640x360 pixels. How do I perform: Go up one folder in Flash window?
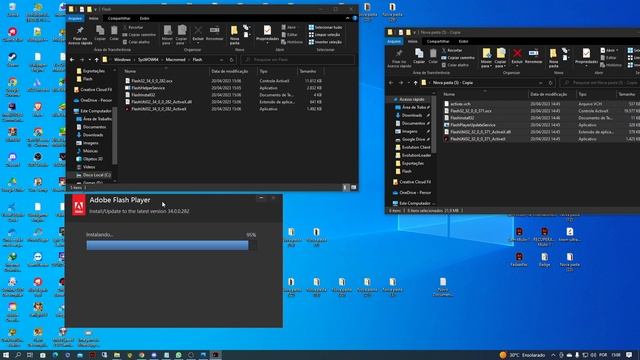click(97, 60)
